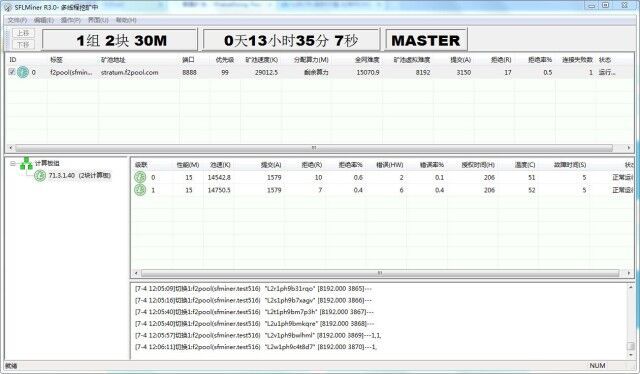Click the green icon of compute board 0
640x374 pixels.
pos(140,177)
